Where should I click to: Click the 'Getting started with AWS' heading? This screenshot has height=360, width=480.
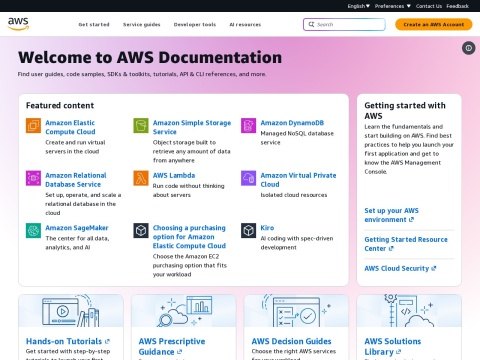(x=405, y=111)
